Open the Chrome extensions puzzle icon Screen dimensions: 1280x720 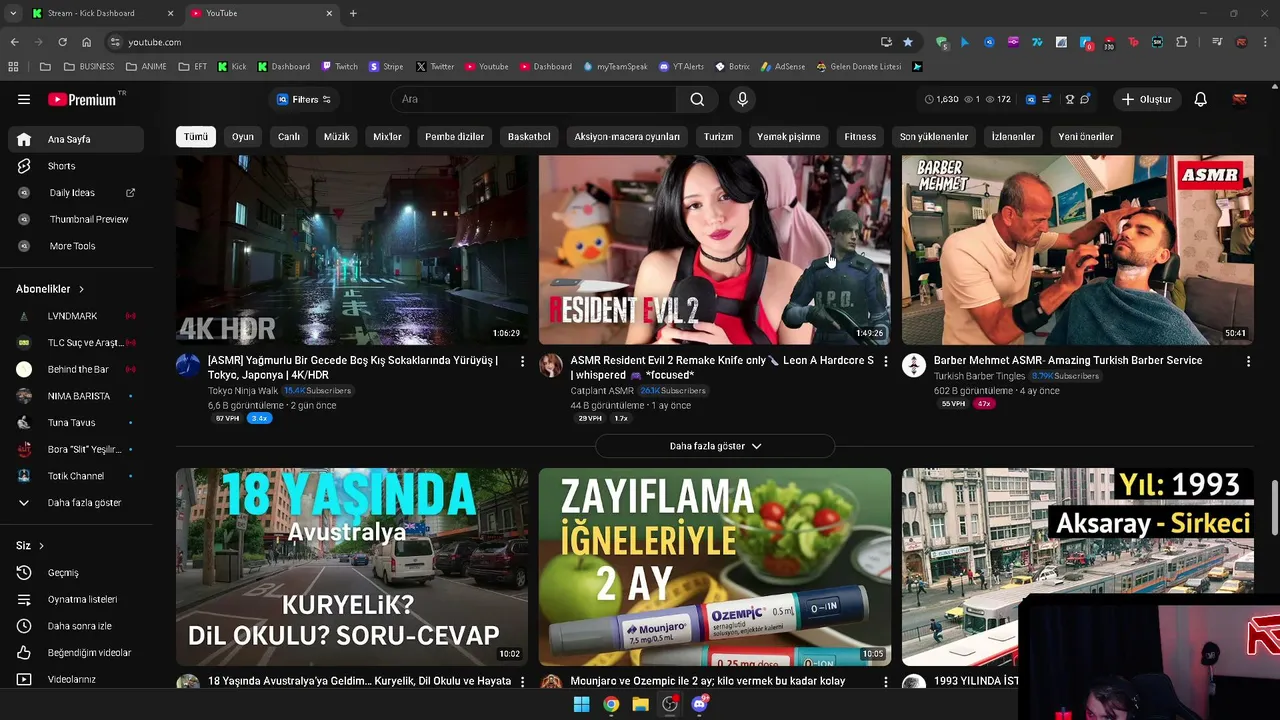click(x=1182, y=42)
